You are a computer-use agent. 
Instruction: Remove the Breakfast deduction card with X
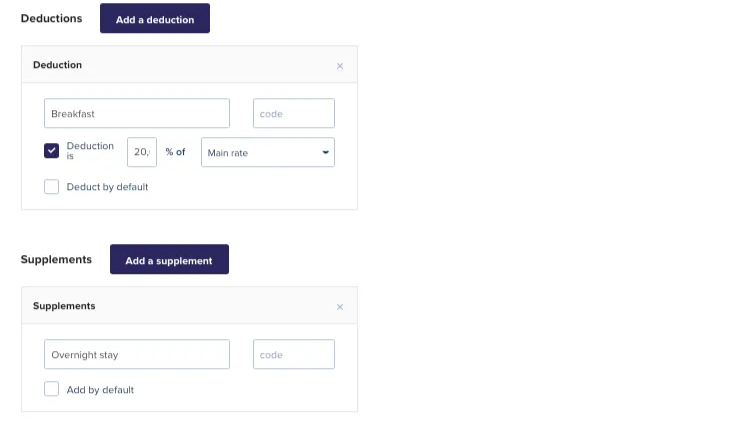point(340,66)
